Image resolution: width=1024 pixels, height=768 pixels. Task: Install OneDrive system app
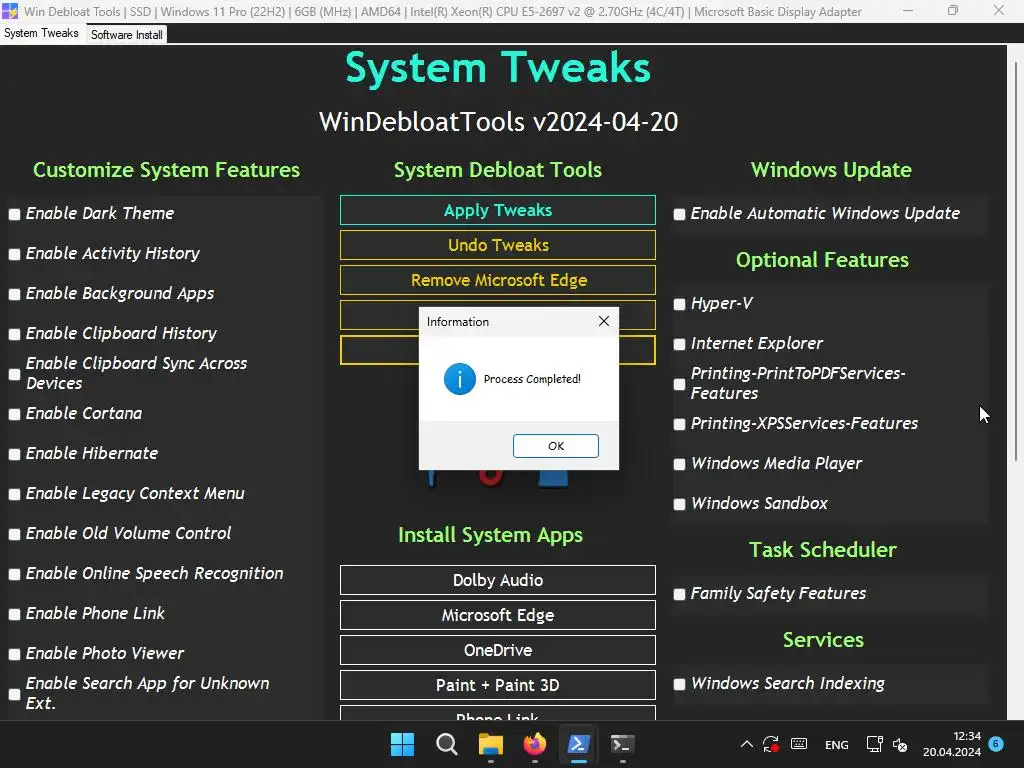[x=498, y=650]
